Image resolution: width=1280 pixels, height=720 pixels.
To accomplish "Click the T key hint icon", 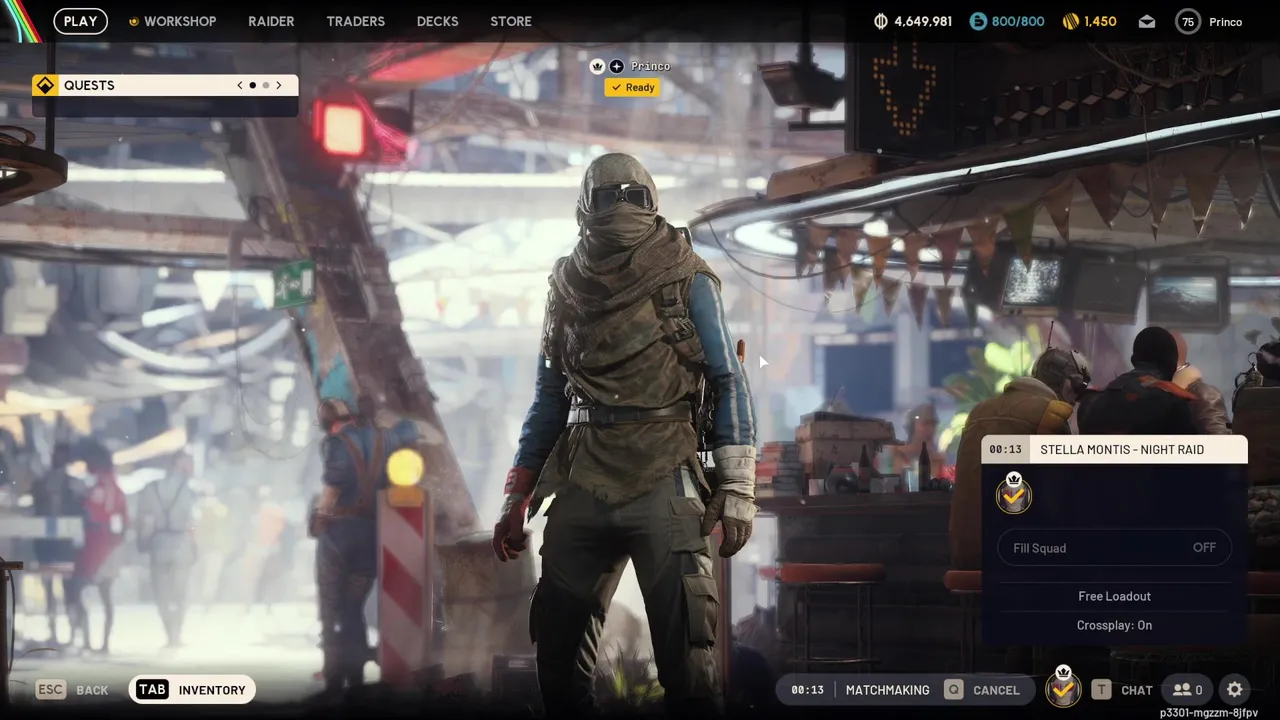I will click(x=1101, y=690).
